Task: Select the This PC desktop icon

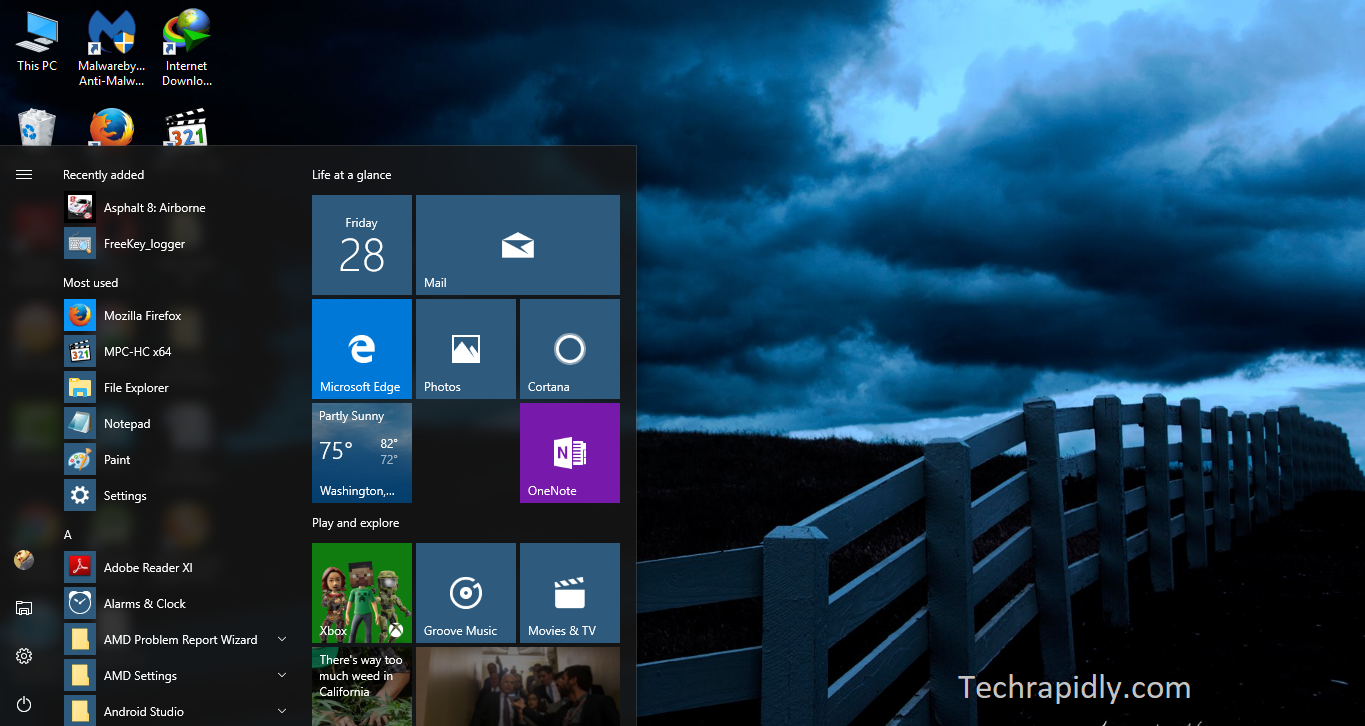Action: tap(37, 42)
